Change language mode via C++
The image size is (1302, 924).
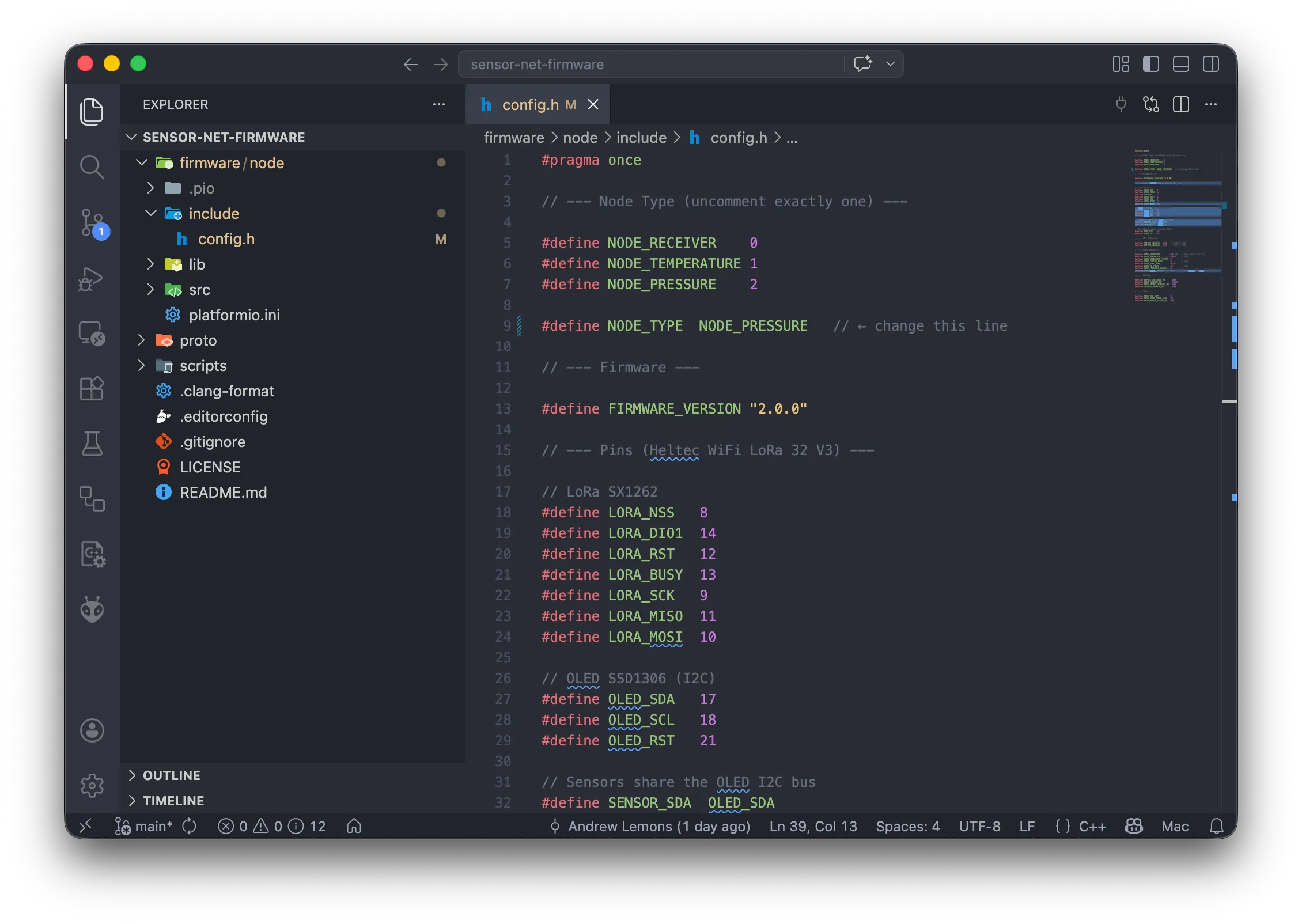click(1092, 827)
